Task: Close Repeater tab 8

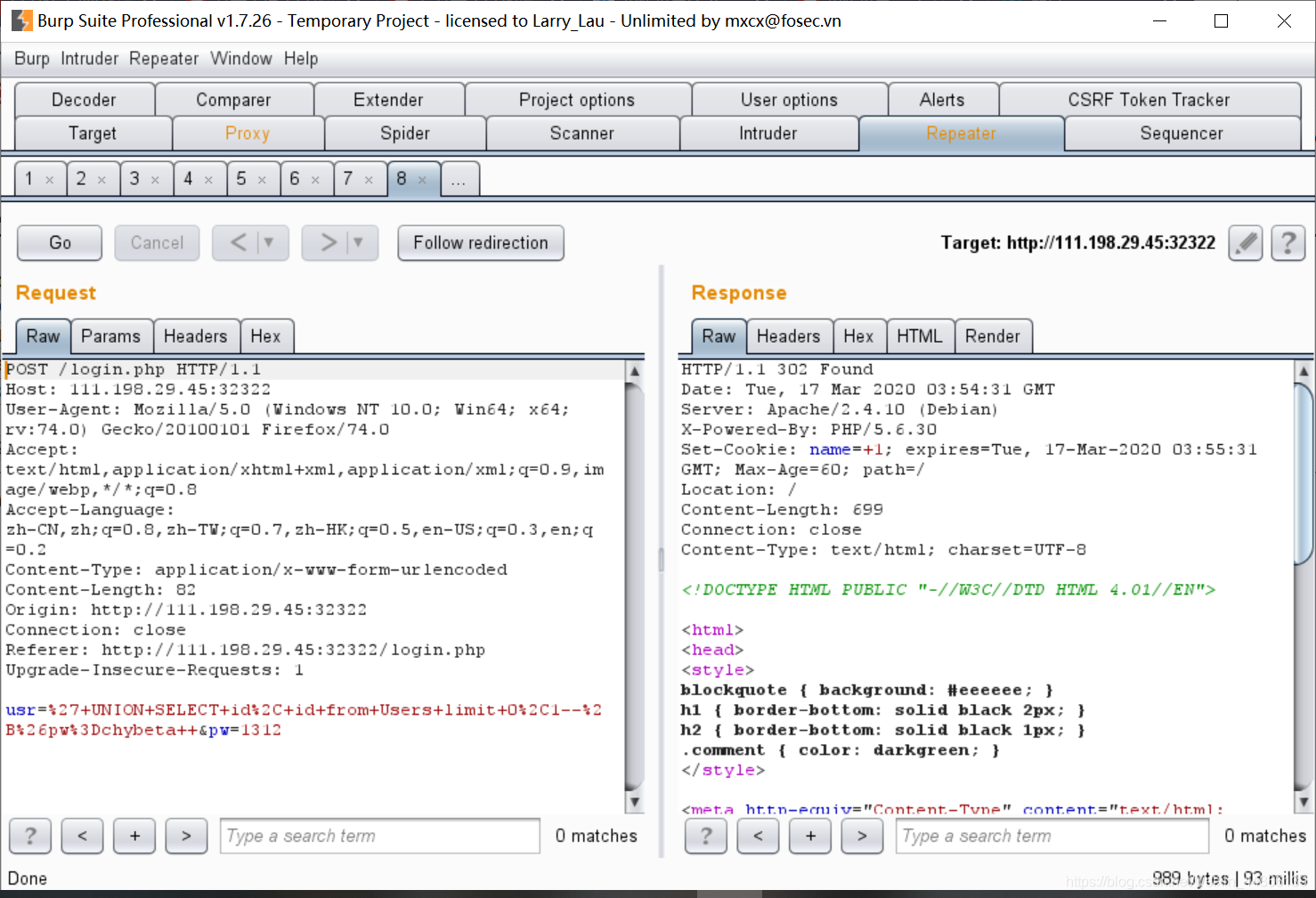Action: (423, 180)
